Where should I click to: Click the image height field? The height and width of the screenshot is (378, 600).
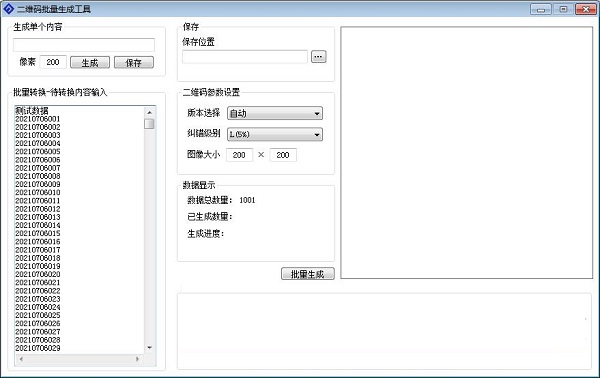tap(283, 155)
